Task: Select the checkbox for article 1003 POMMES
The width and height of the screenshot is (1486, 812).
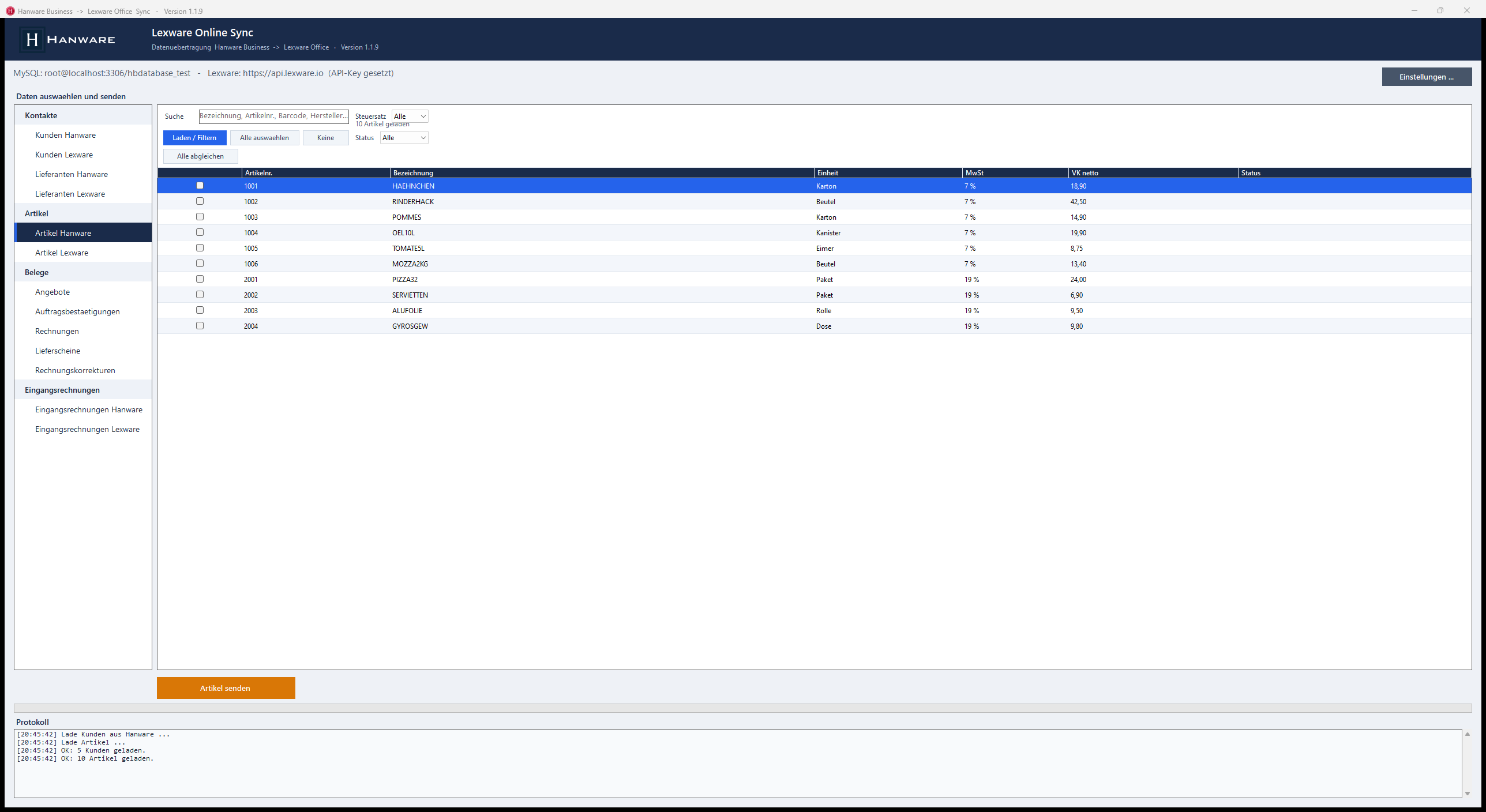Action: click(200, 217)
